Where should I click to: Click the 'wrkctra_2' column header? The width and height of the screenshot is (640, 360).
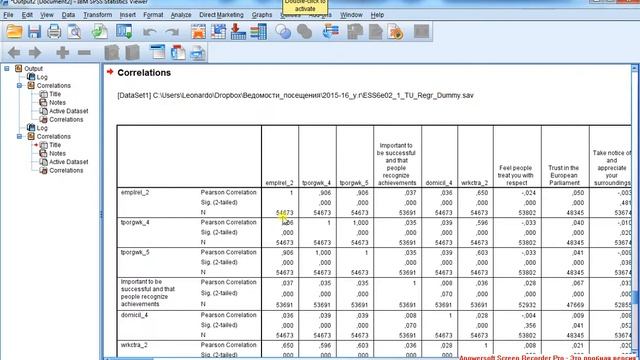[475, 183]
